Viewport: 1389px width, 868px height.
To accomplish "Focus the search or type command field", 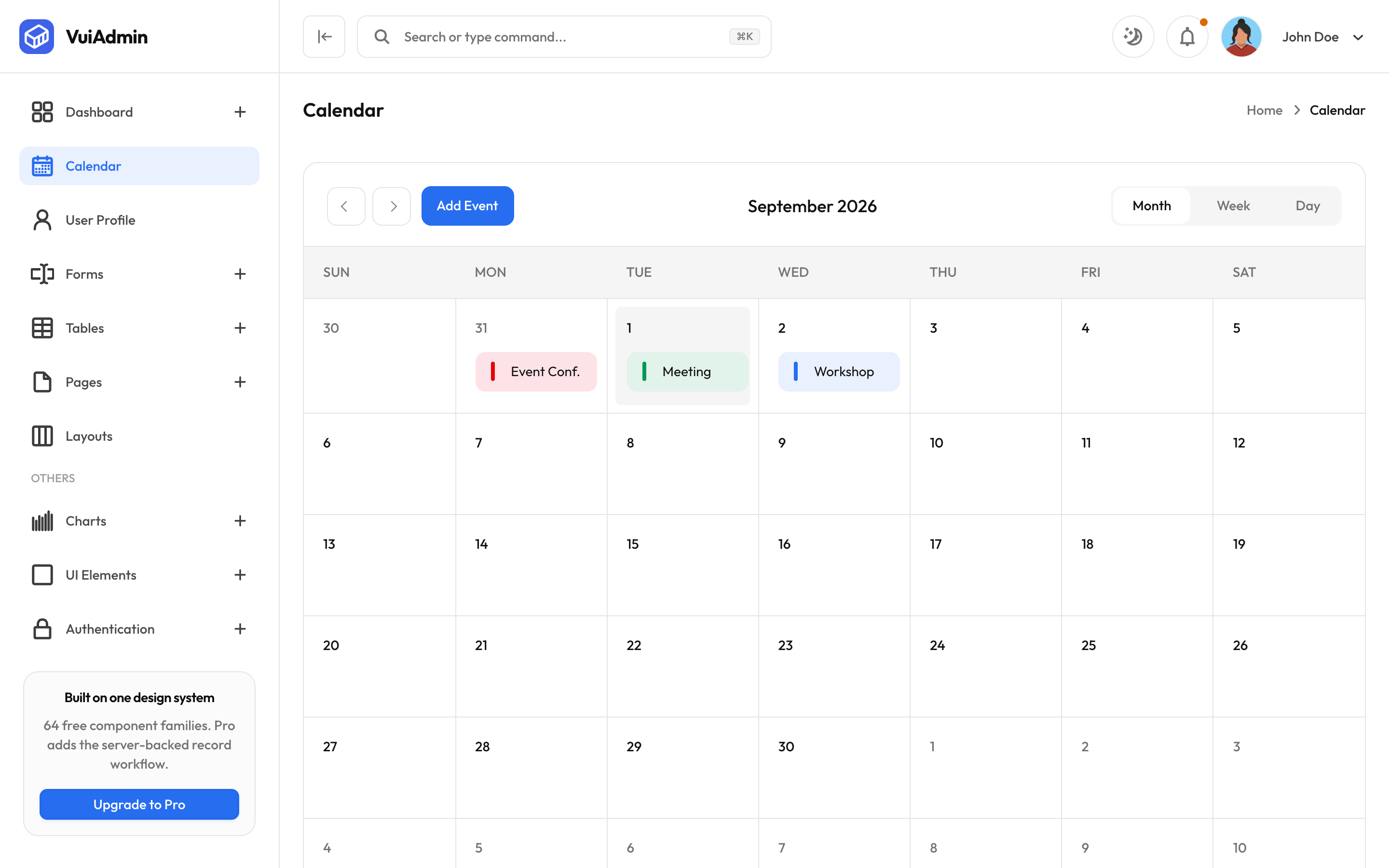I will tap(564, 37).
